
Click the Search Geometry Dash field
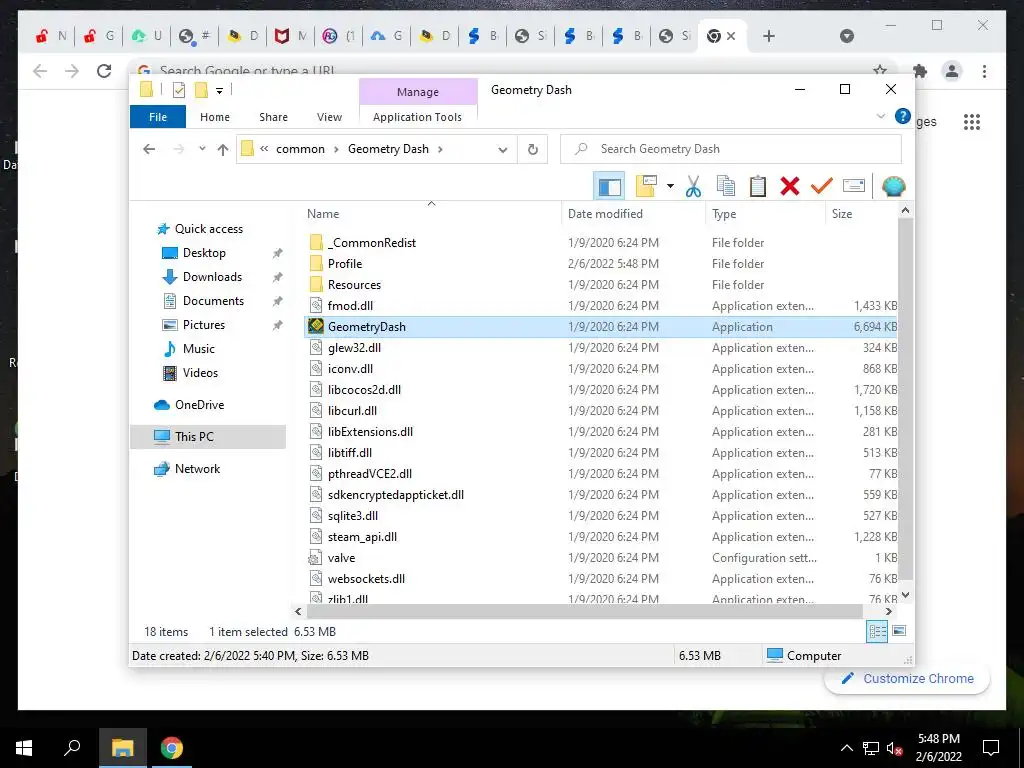731,149
